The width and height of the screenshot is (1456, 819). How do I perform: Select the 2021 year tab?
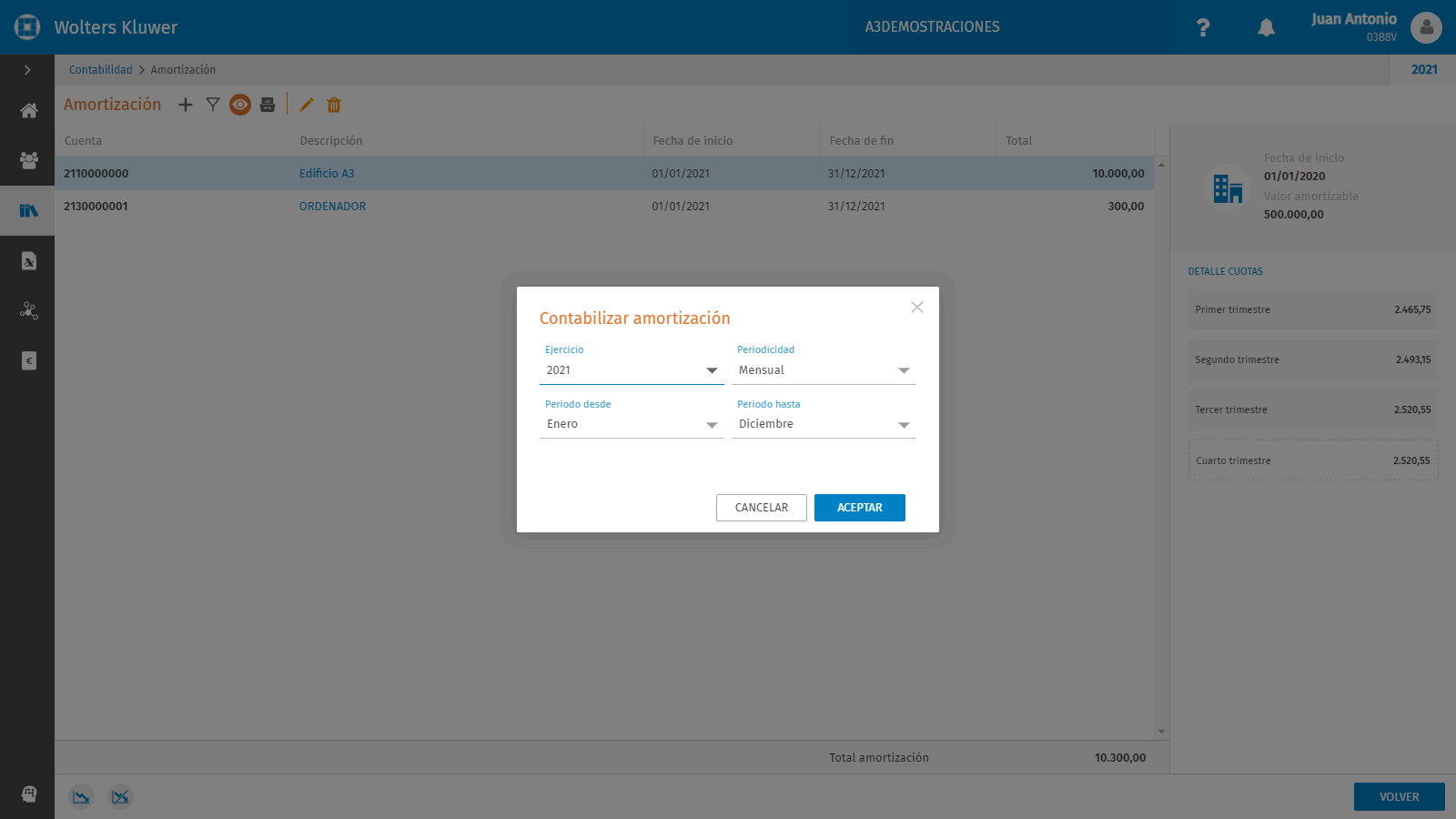1424,70
